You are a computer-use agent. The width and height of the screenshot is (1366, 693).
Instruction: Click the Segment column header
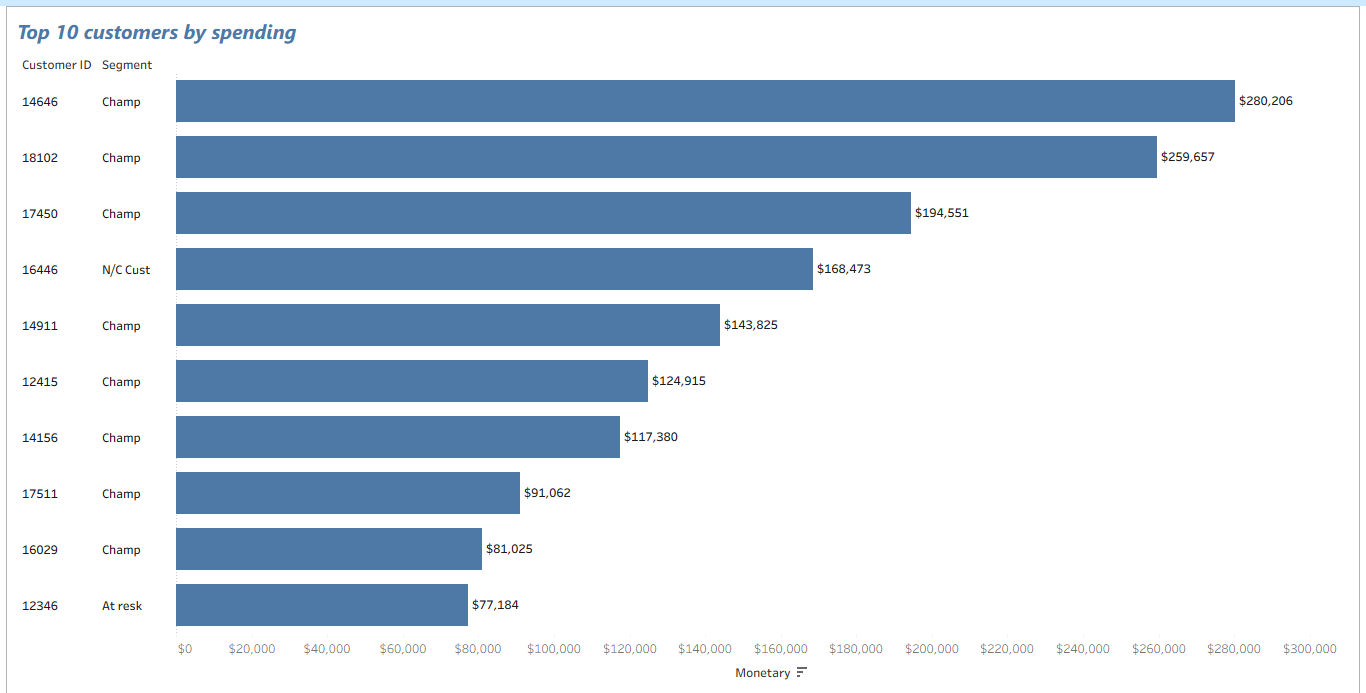tap(127, 65)
